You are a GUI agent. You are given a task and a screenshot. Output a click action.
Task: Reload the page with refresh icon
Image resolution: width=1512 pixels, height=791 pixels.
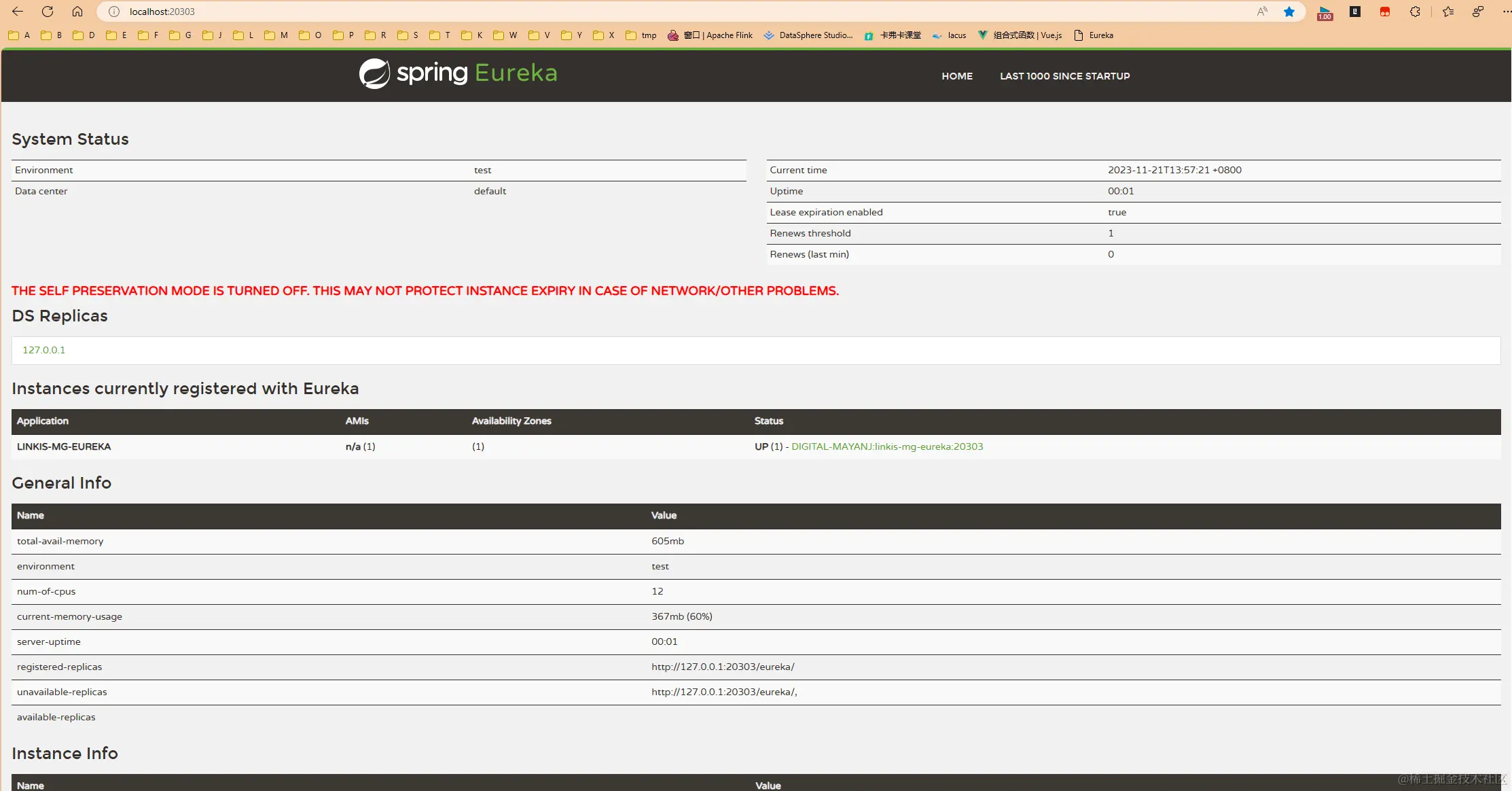48,12
